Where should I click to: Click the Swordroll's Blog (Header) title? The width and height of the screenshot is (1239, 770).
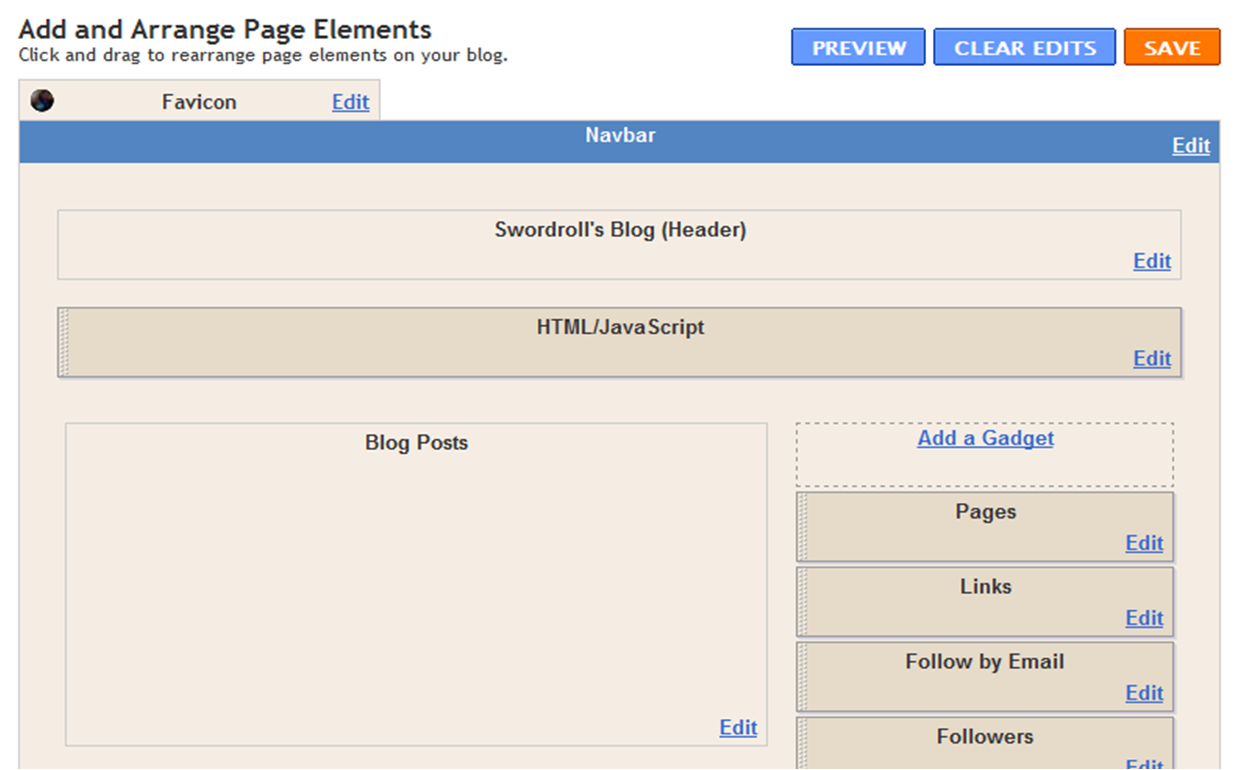click(620, 230)
